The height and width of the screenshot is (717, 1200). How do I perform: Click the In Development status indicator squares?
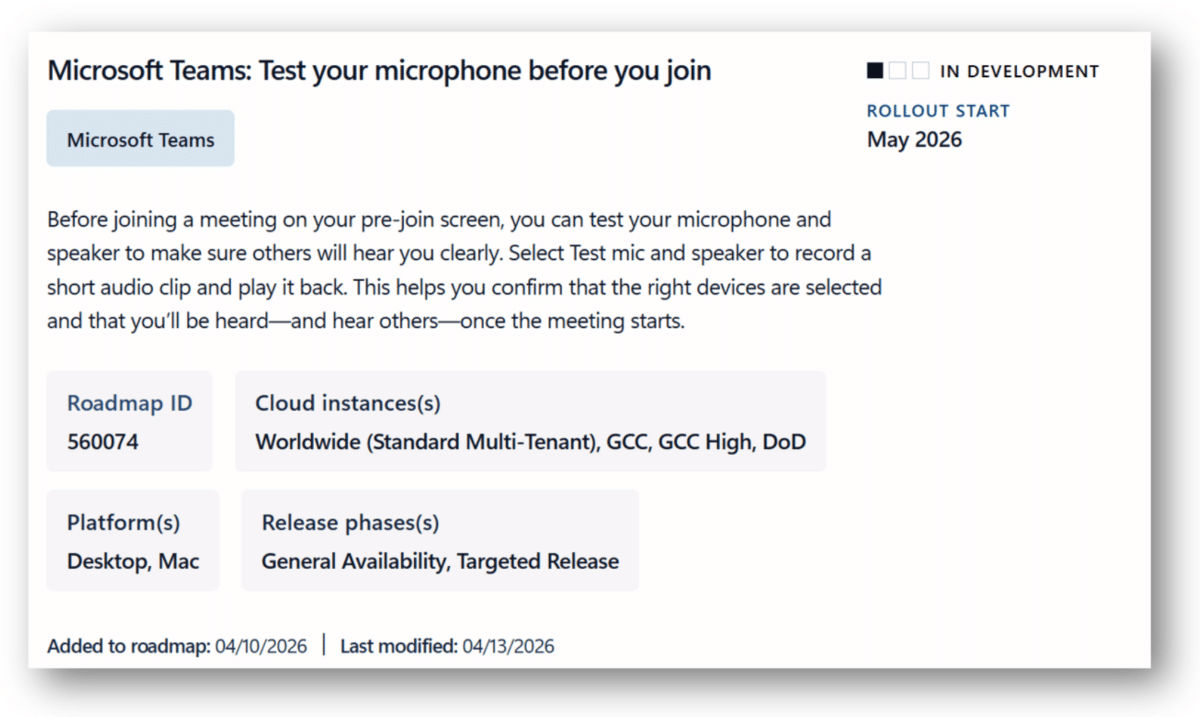coord(898,71)
